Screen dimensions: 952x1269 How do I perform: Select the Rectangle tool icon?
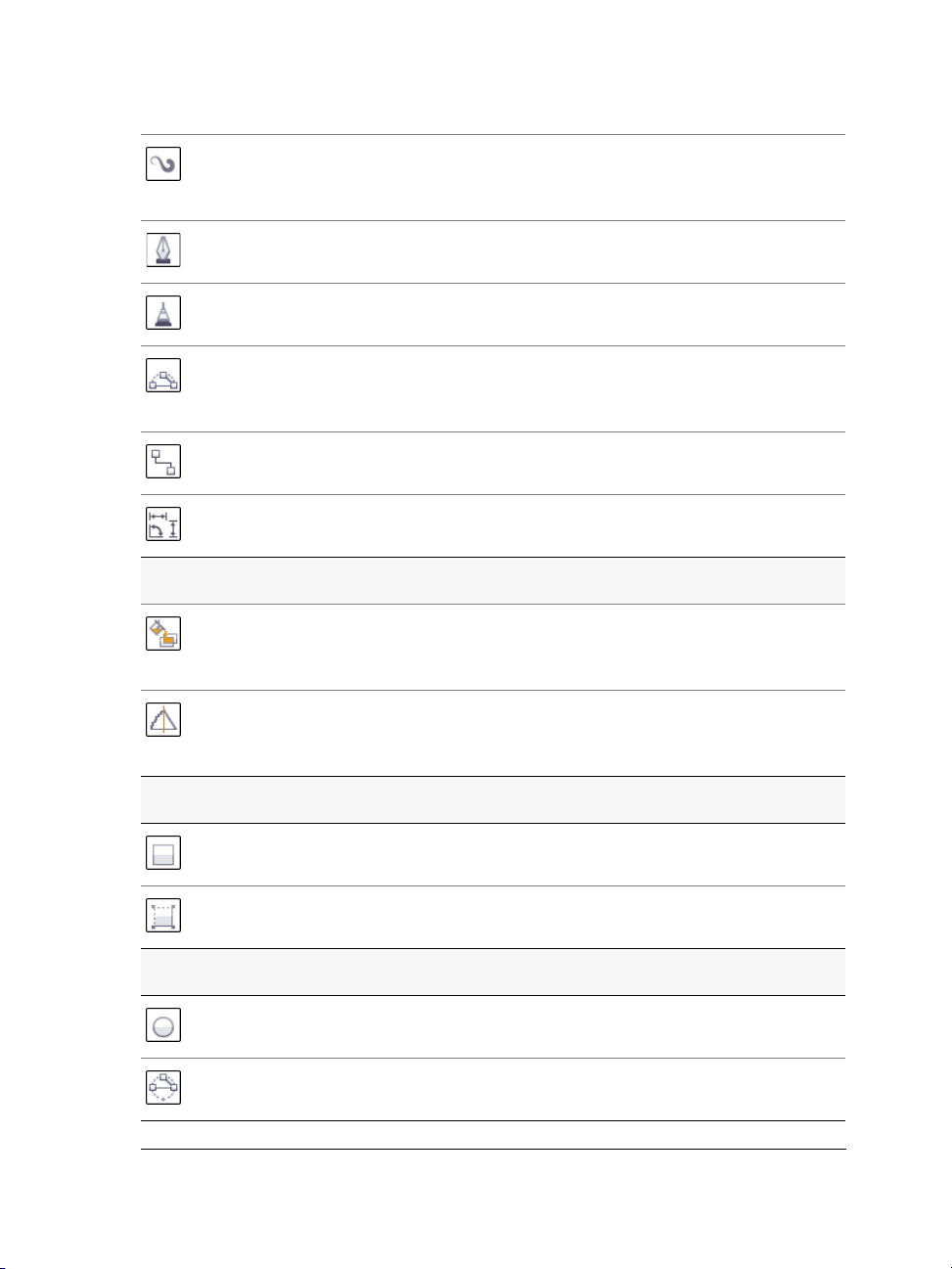(x=163, y=852)
